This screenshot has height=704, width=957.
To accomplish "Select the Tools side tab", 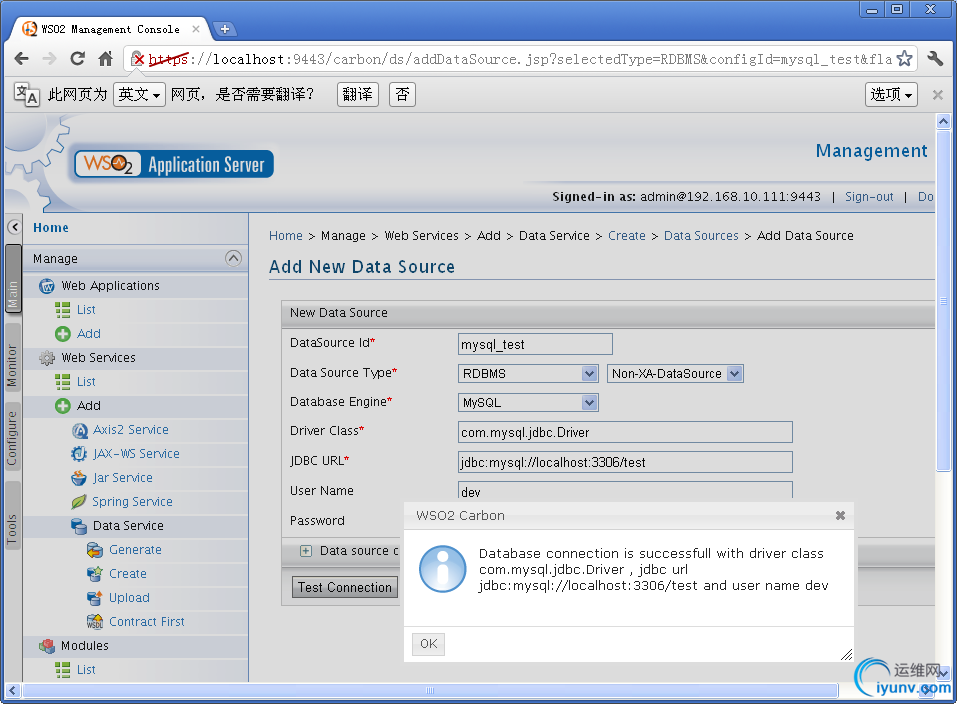I will pyautogui.click(x=13, y=516).
